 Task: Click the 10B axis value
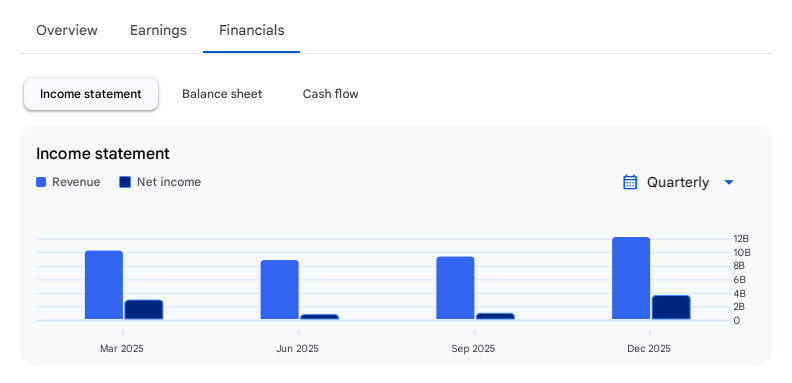point(742,253)
